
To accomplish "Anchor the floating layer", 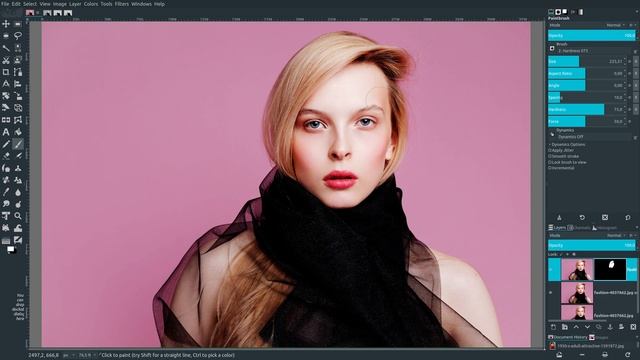I will (x=610, y=327).
